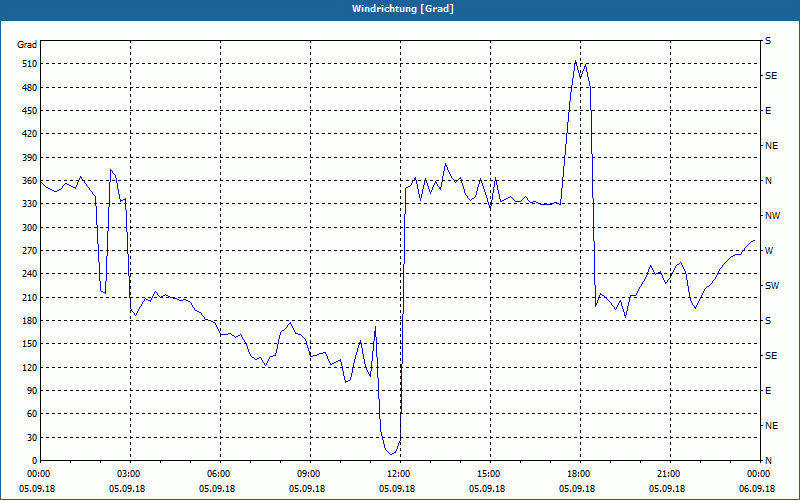Select the 150 left axis value
Screen dimensions: 800x500
(x=30, y=344)
